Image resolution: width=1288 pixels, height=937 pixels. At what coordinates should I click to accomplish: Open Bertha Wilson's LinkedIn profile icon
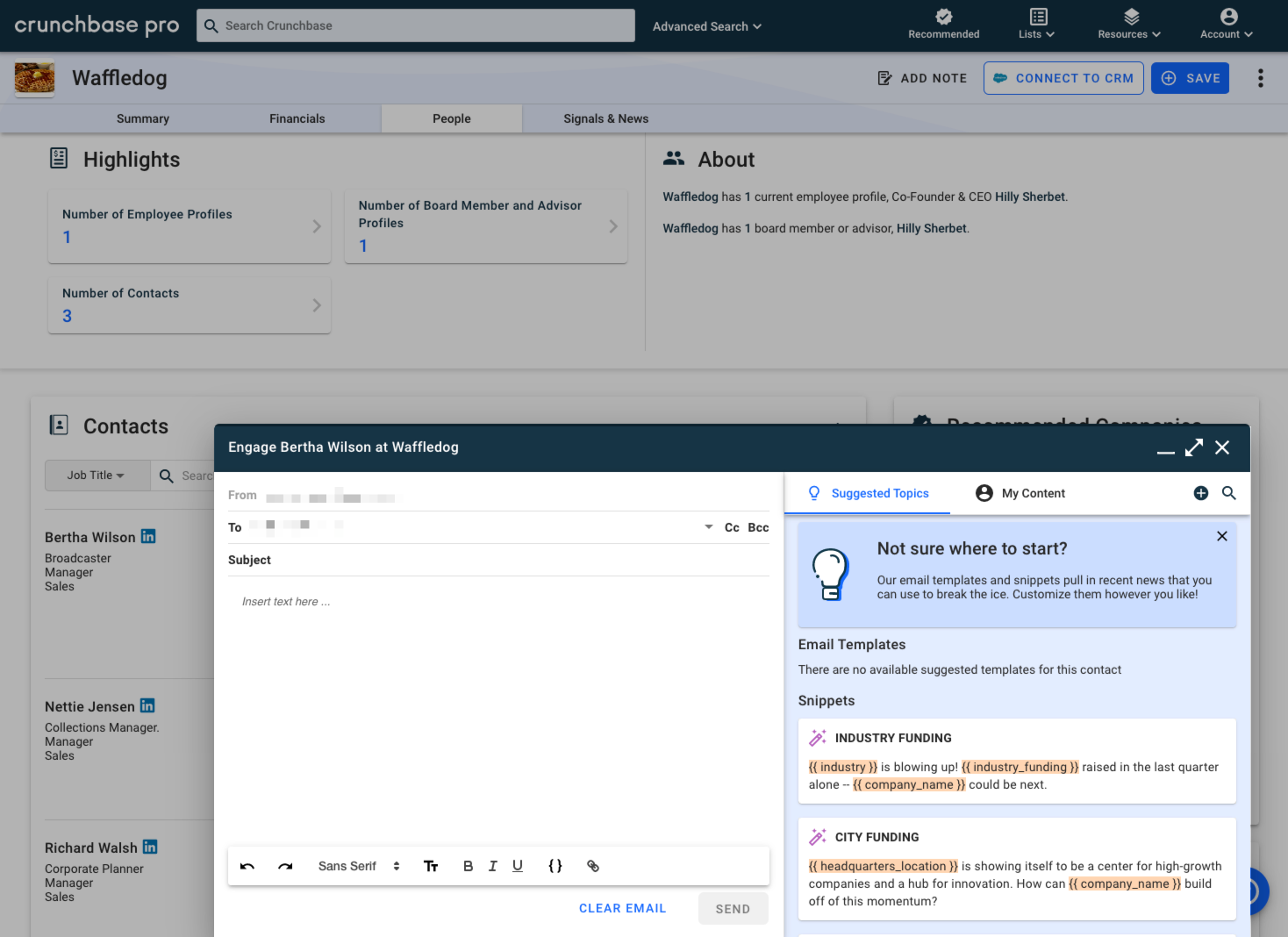tap(148, 536)
